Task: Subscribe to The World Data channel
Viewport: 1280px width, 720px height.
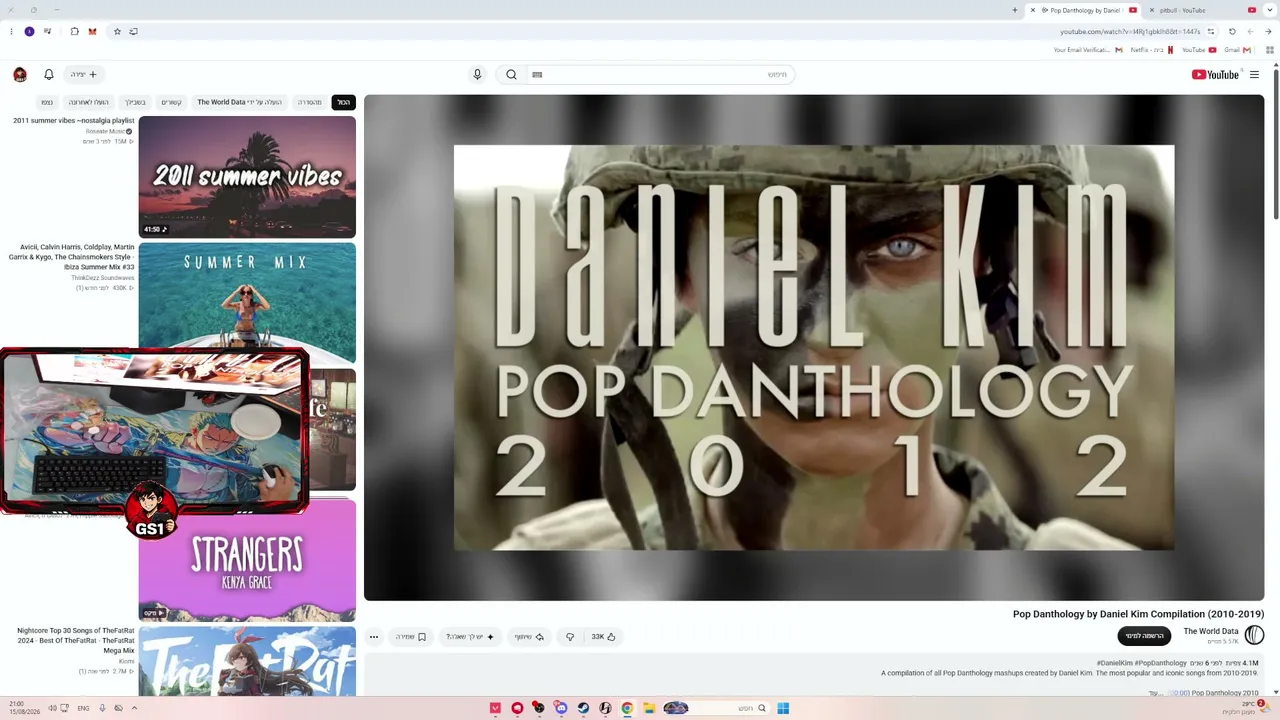Action: click(1144, 636)
